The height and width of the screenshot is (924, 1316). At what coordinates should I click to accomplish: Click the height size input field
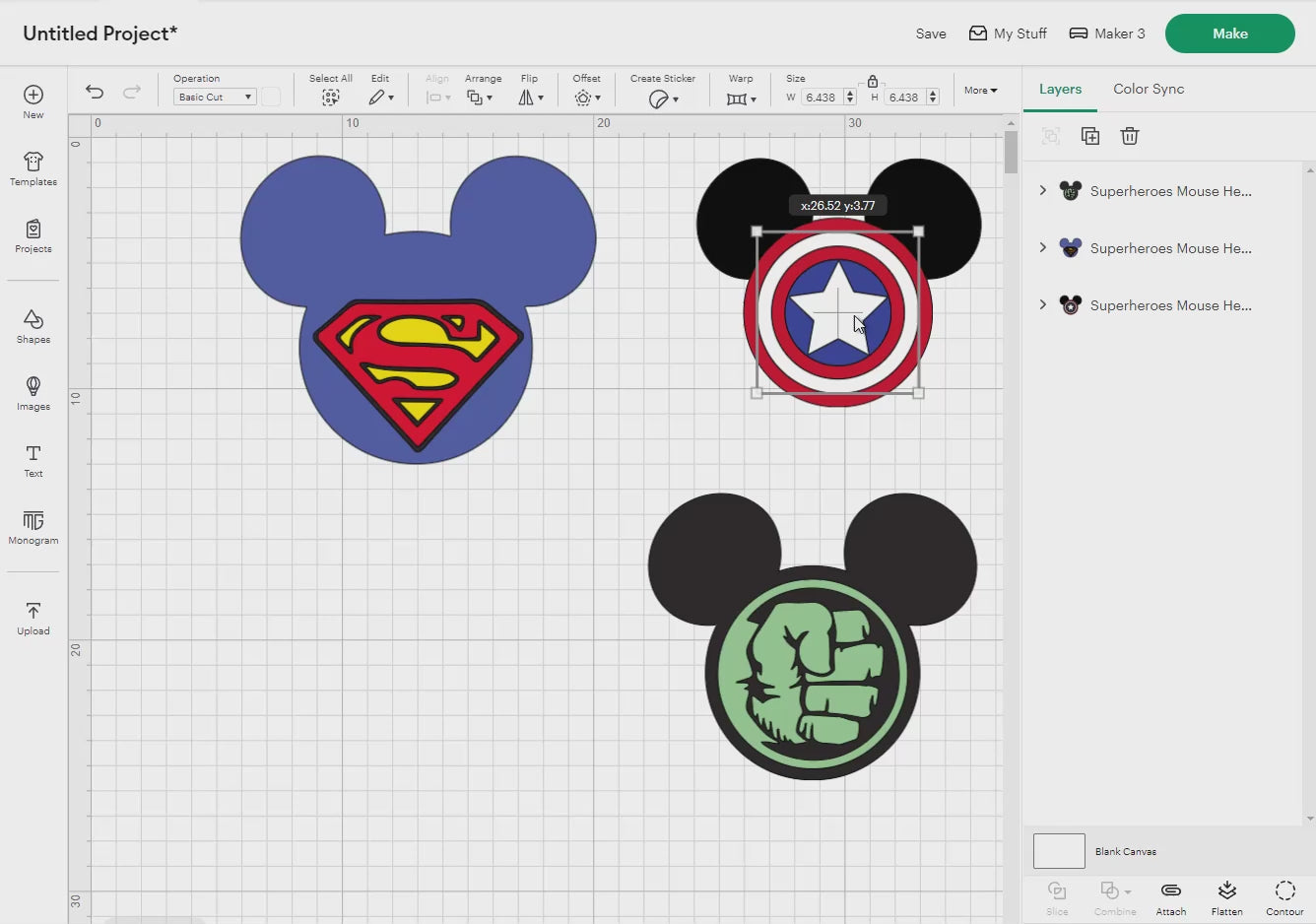pos(905,98)
